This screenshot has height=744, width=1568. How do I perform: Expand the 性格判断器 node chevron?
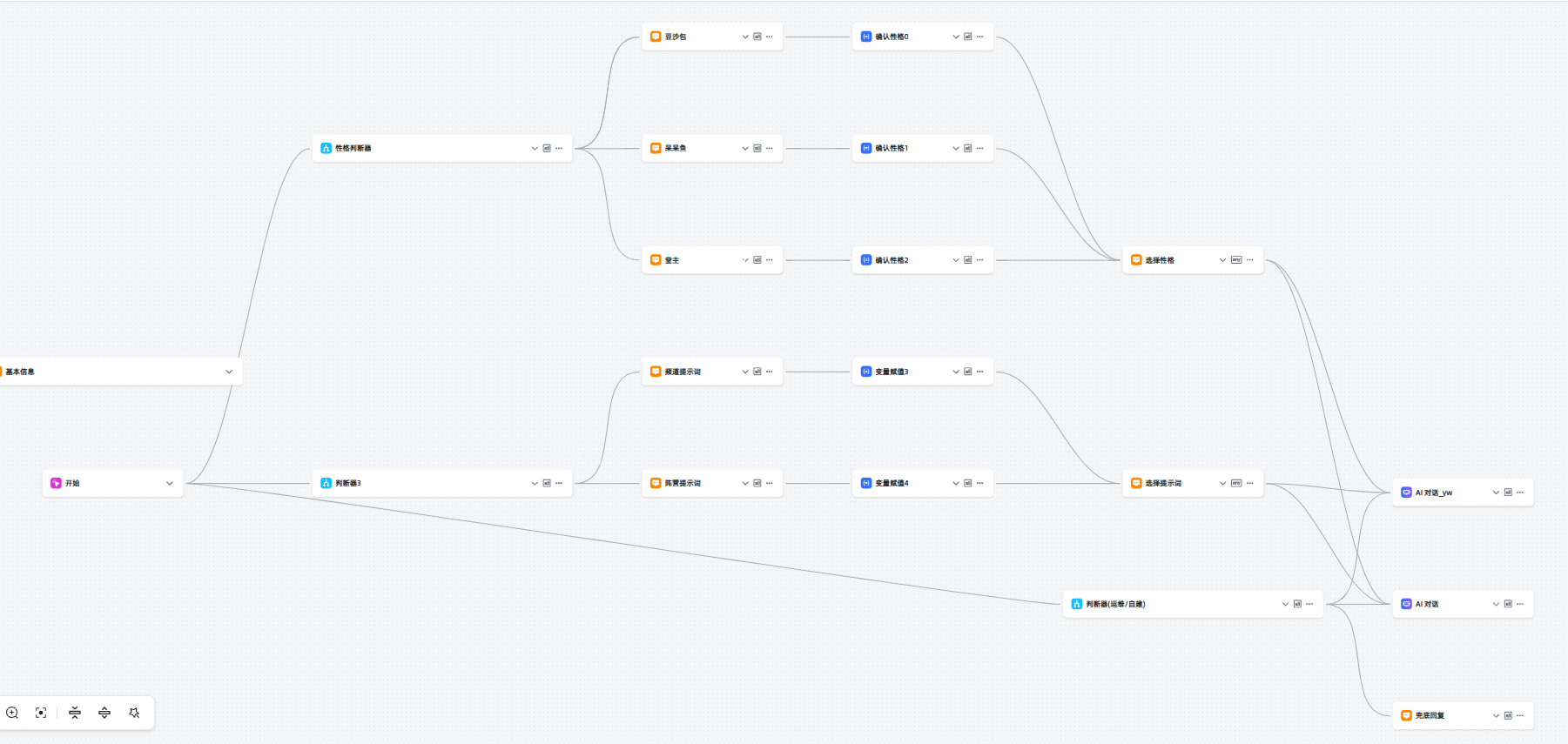[535, 148]
